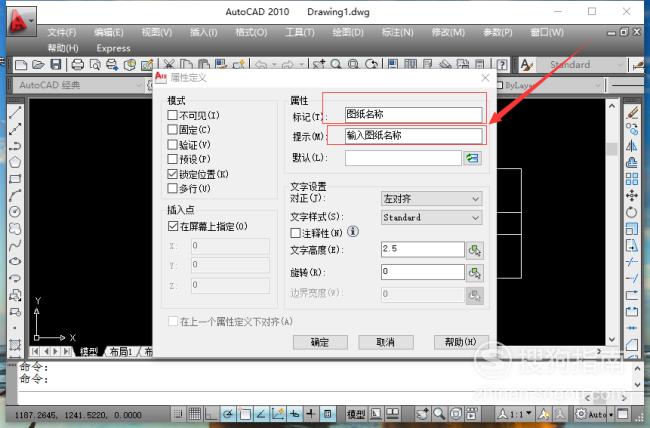Open the ByLayer property dropdown
650x428 pixels.
[x=549, y=85]
